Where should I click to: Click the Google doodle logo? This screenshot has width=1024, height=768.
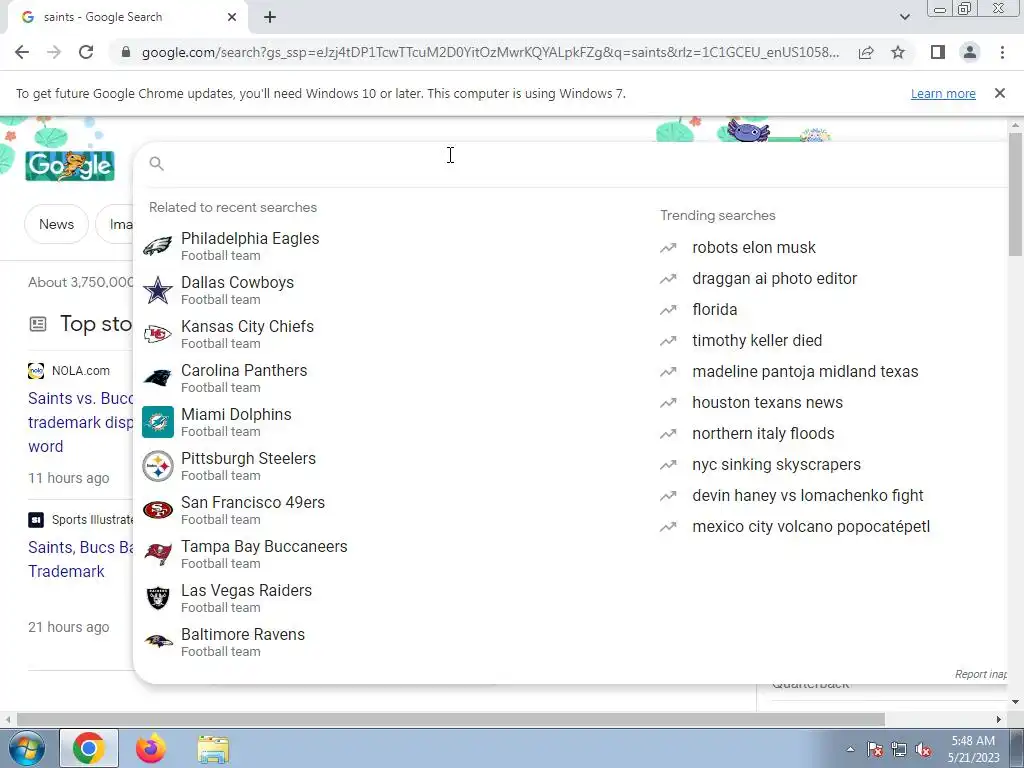pos(70,166)
